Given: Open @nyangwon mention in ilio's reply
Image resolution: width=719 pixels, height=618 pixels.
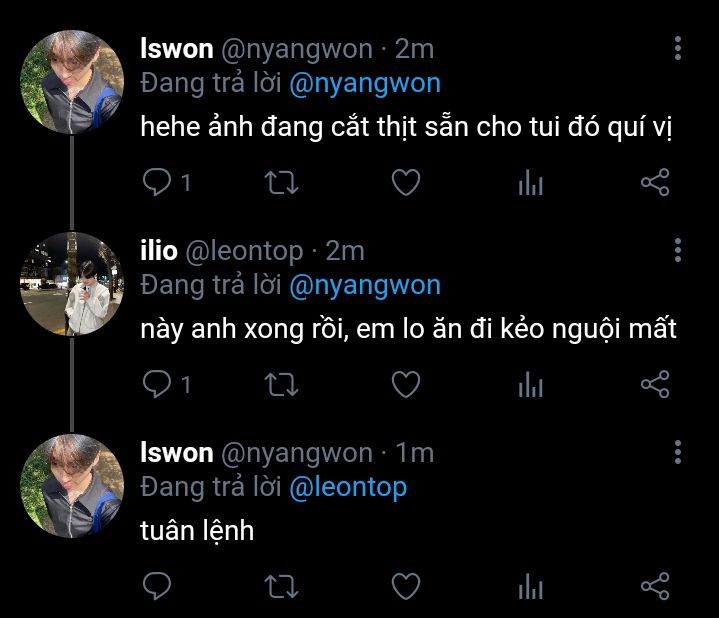Looking at the screenshot, I should 364,286.
